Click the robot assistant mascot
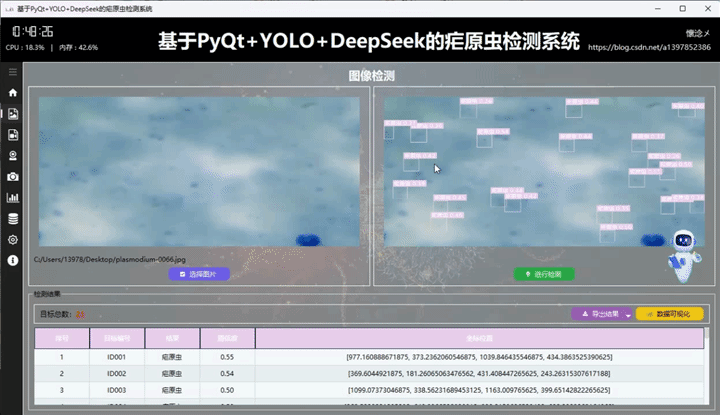This screenshot has height=415, width=720. pyautogui.click(x=684, y=256)
